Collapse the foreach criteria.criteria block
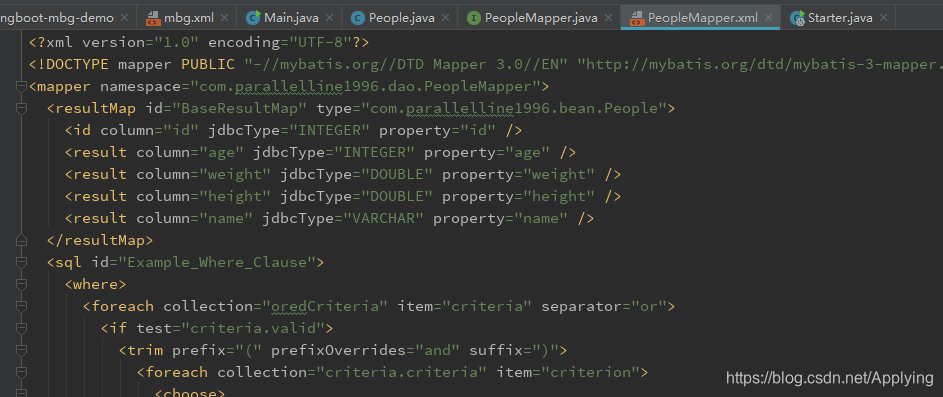943x397 pixels. click(x=22, y=372)
